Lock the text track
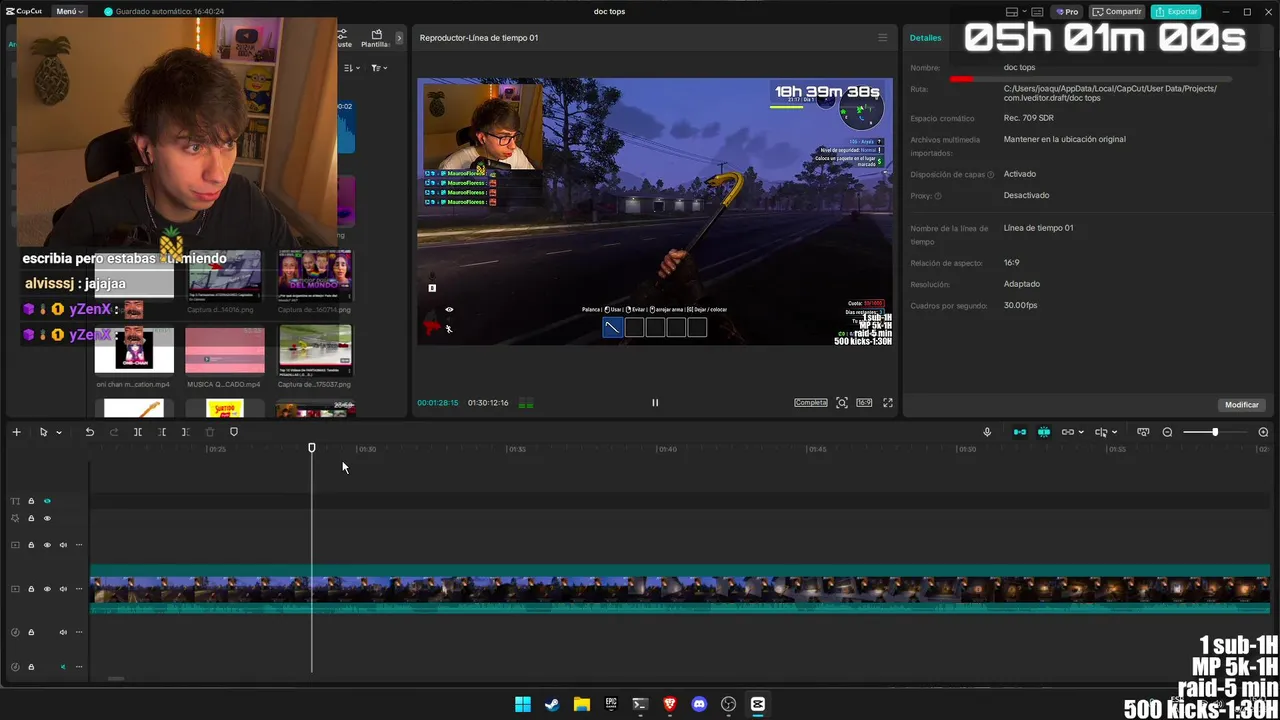 31,501
